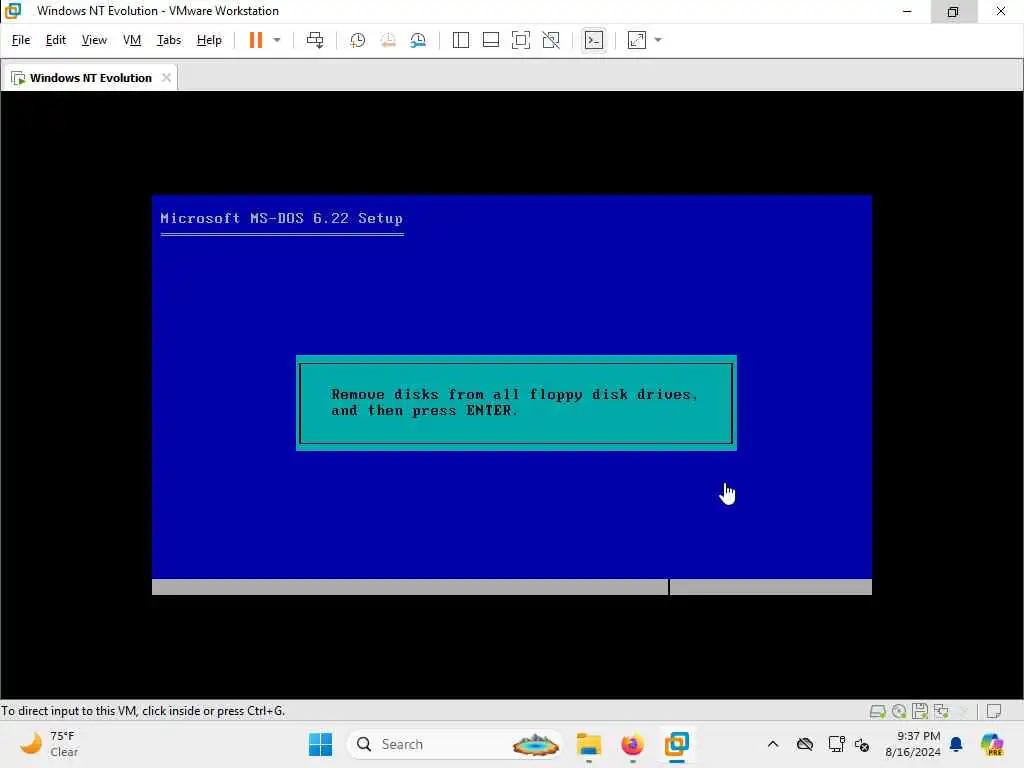This screenshot has height=768, width=1024.
Task: Open the Windows Start menu
Action: tap(320, 744)
